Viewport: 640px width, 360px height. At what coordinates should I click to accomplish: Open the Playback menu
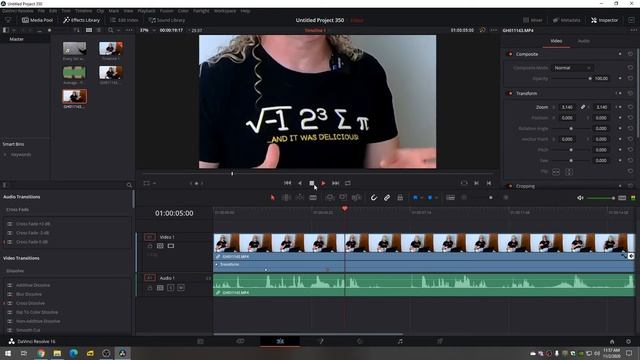tap(146, 11)
